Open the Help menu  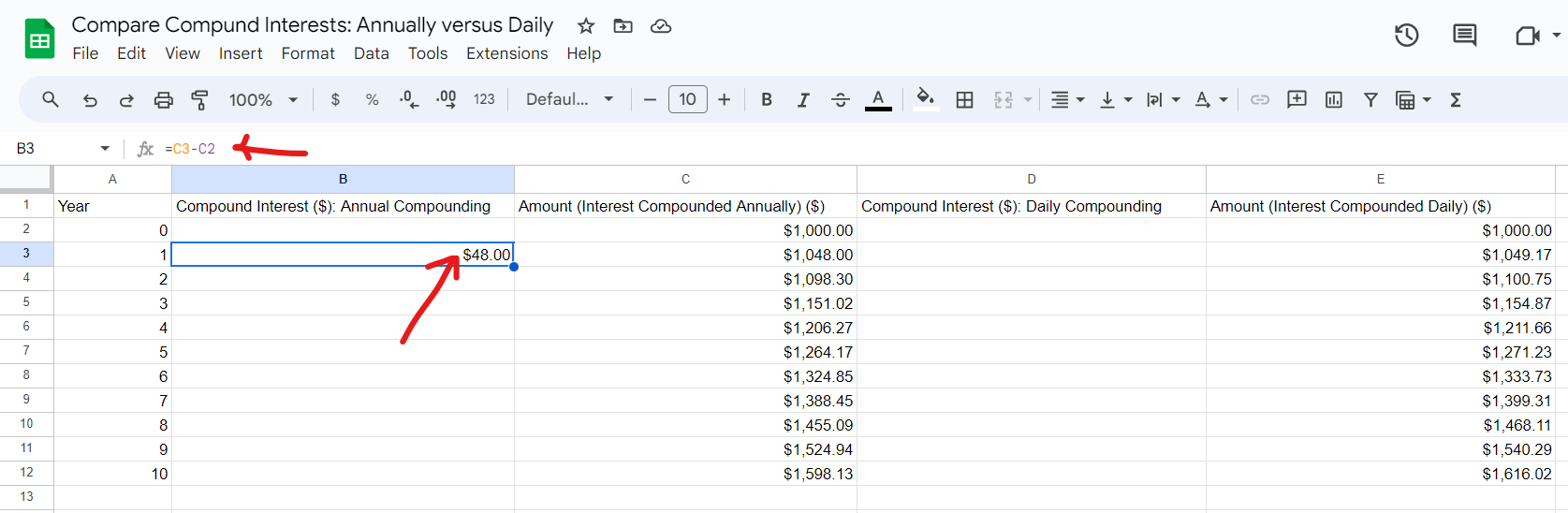tap(583, 53)
